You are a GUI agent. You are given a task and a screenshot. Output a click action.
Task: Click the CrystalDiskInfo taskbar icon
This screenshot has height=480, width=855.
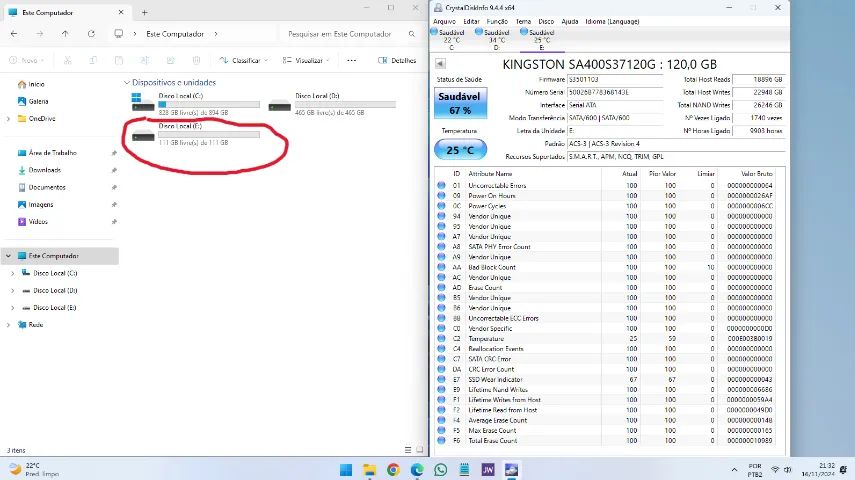pyautogui.click(x=511, y=470)
